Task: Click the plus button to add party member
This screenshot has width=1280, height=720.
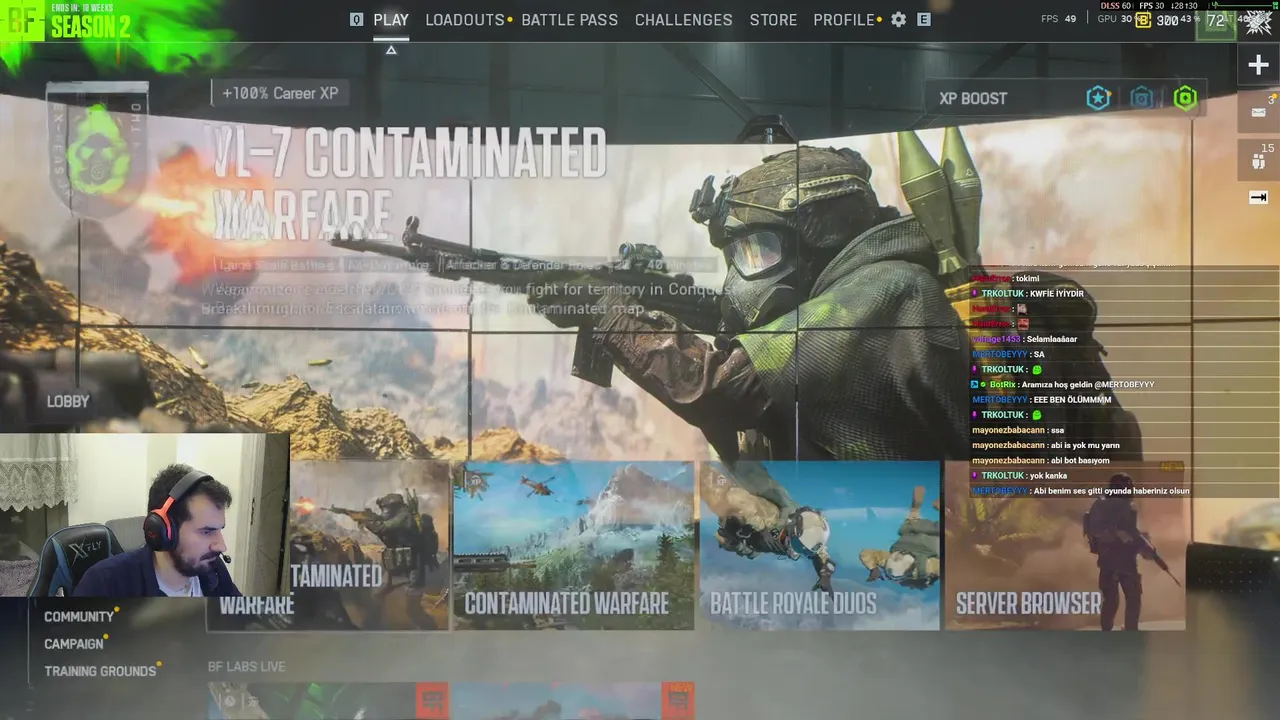Action: coord(1258,65)
